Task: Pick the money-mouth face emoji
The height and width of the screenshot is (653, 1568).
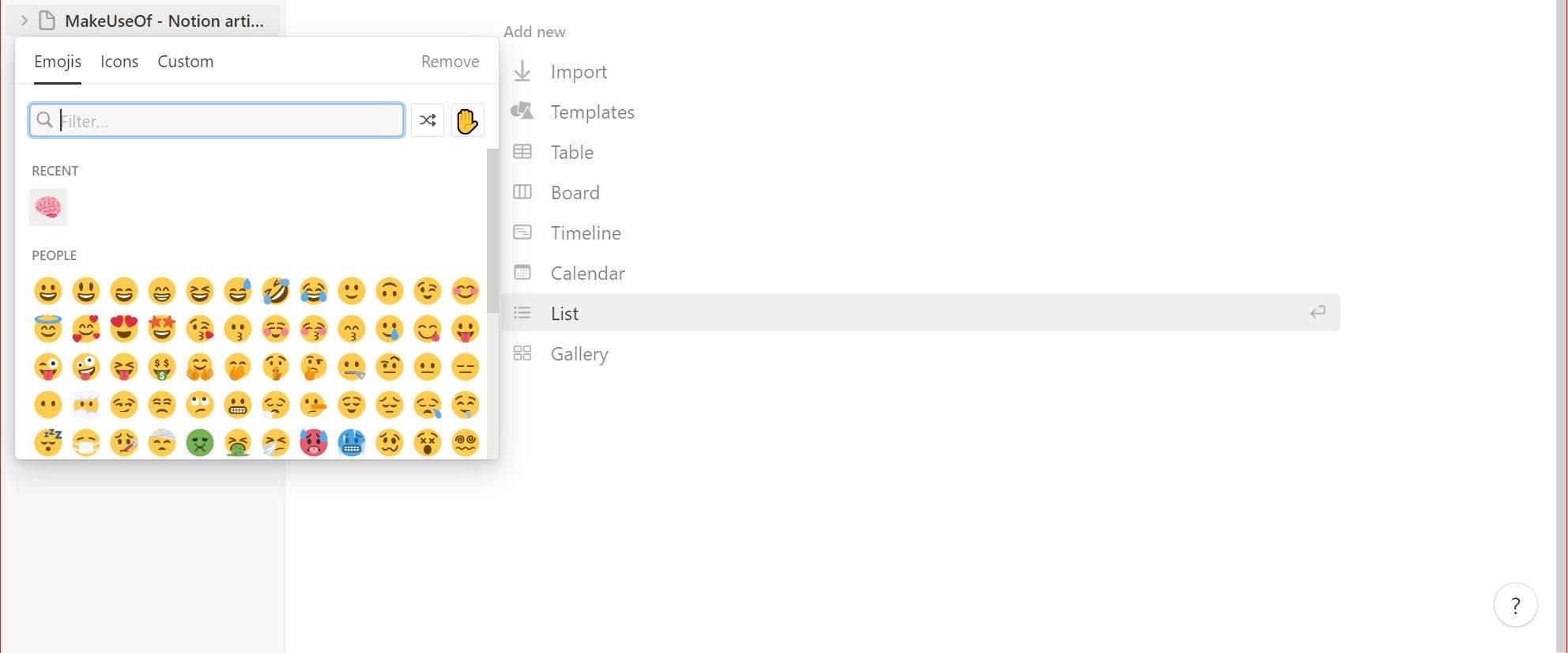Action: tap(162, 367)
